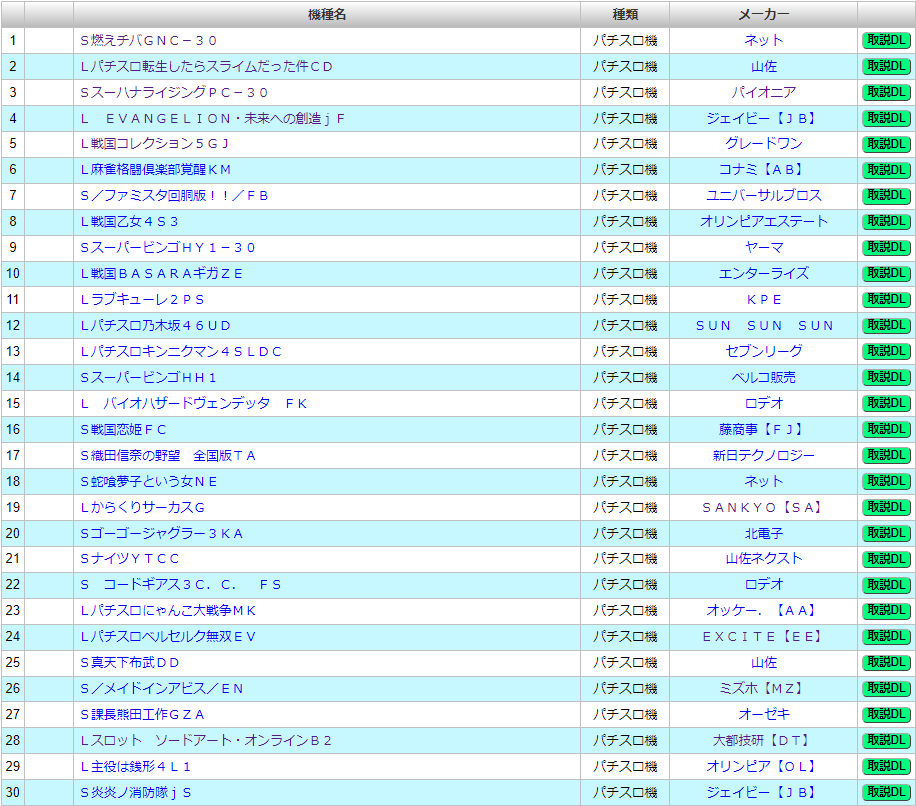Open maker link 北電子
This screenshot has width=916, height=806.
click(x=764, y=534)
